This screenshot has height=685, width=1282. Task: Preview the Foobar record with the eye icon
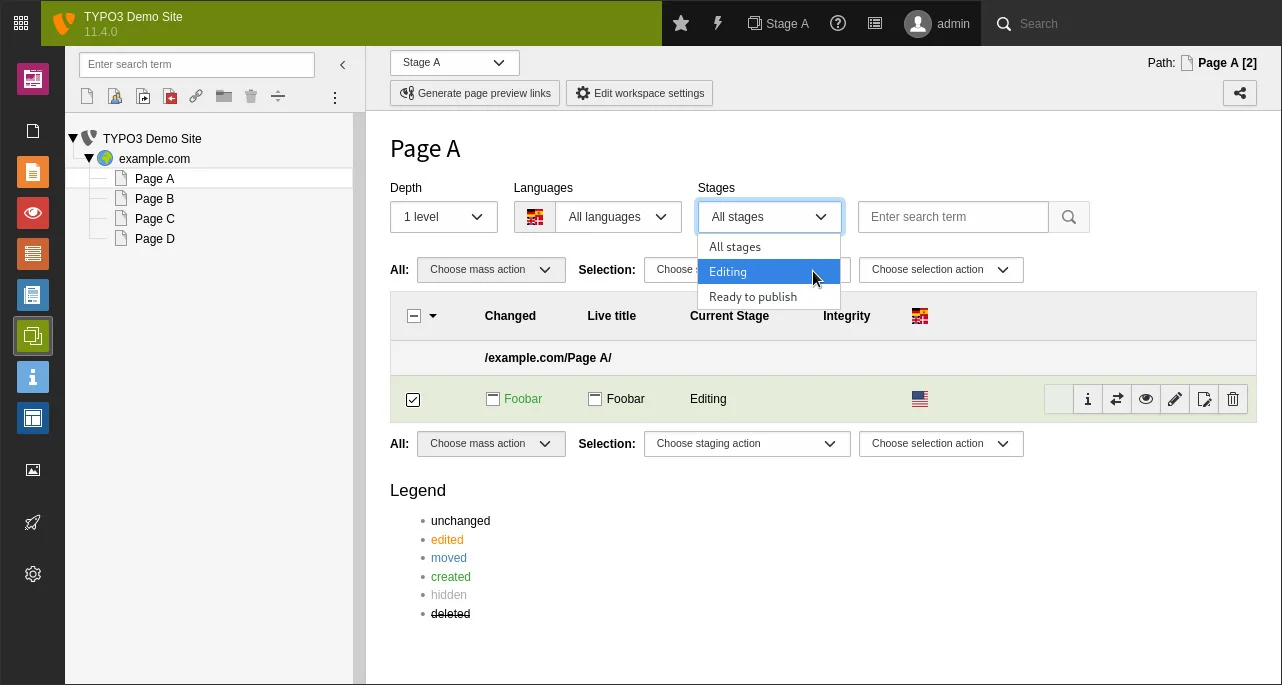1146,399
